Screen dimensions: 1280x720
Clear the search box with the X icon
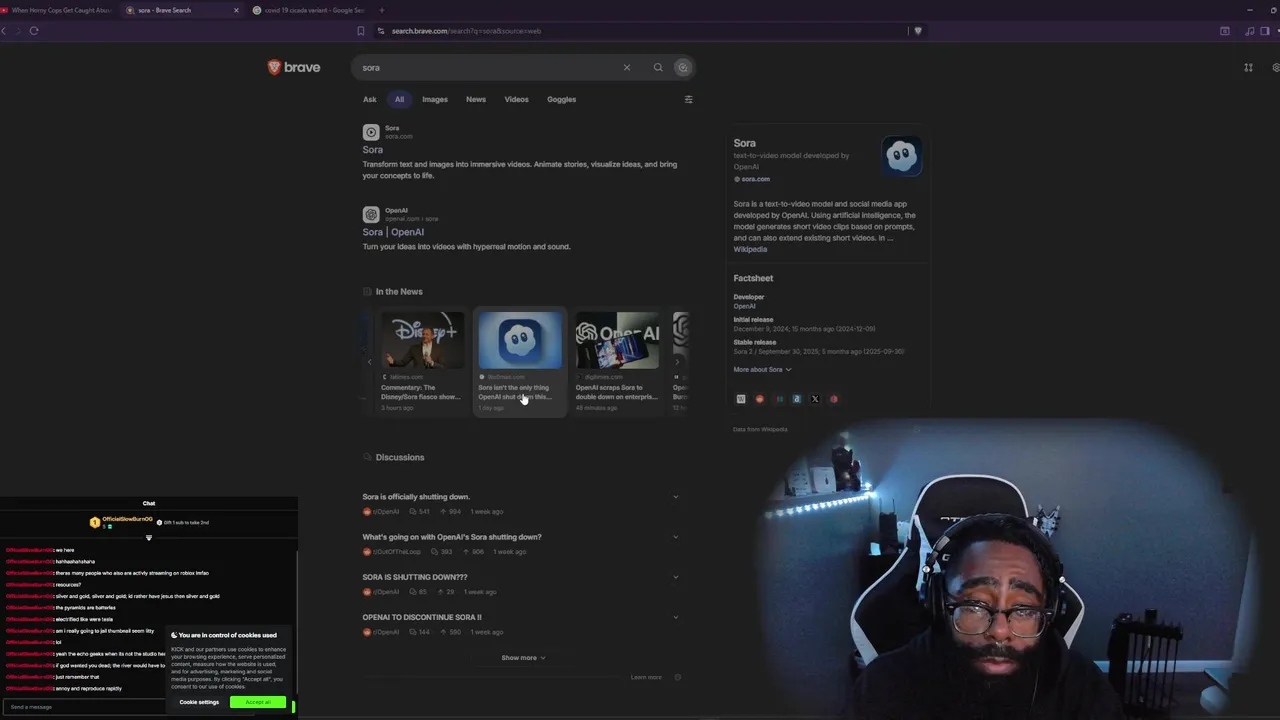coord(627,67)
